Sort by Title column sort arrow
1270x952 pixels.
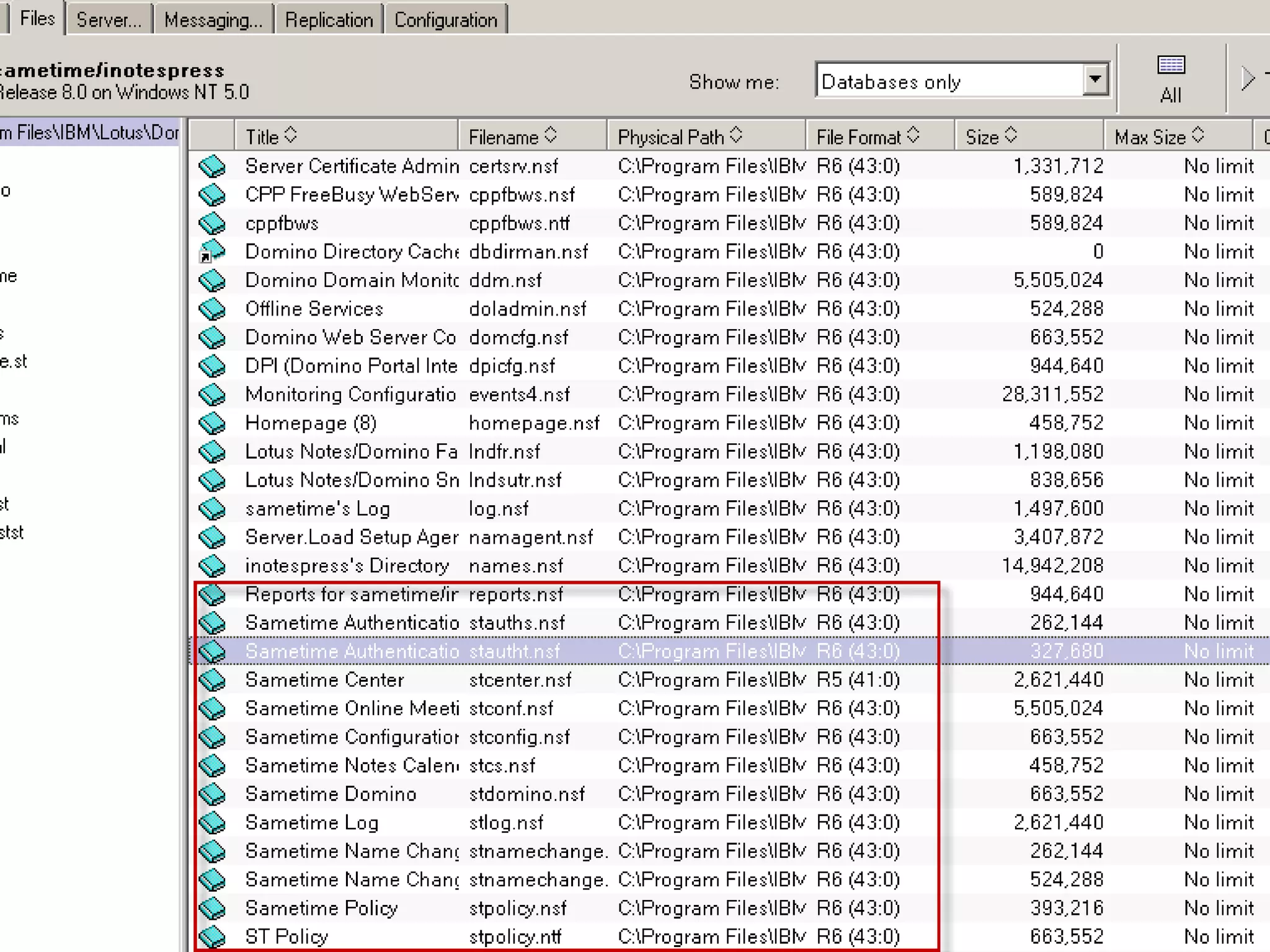(x=291, y=135)
